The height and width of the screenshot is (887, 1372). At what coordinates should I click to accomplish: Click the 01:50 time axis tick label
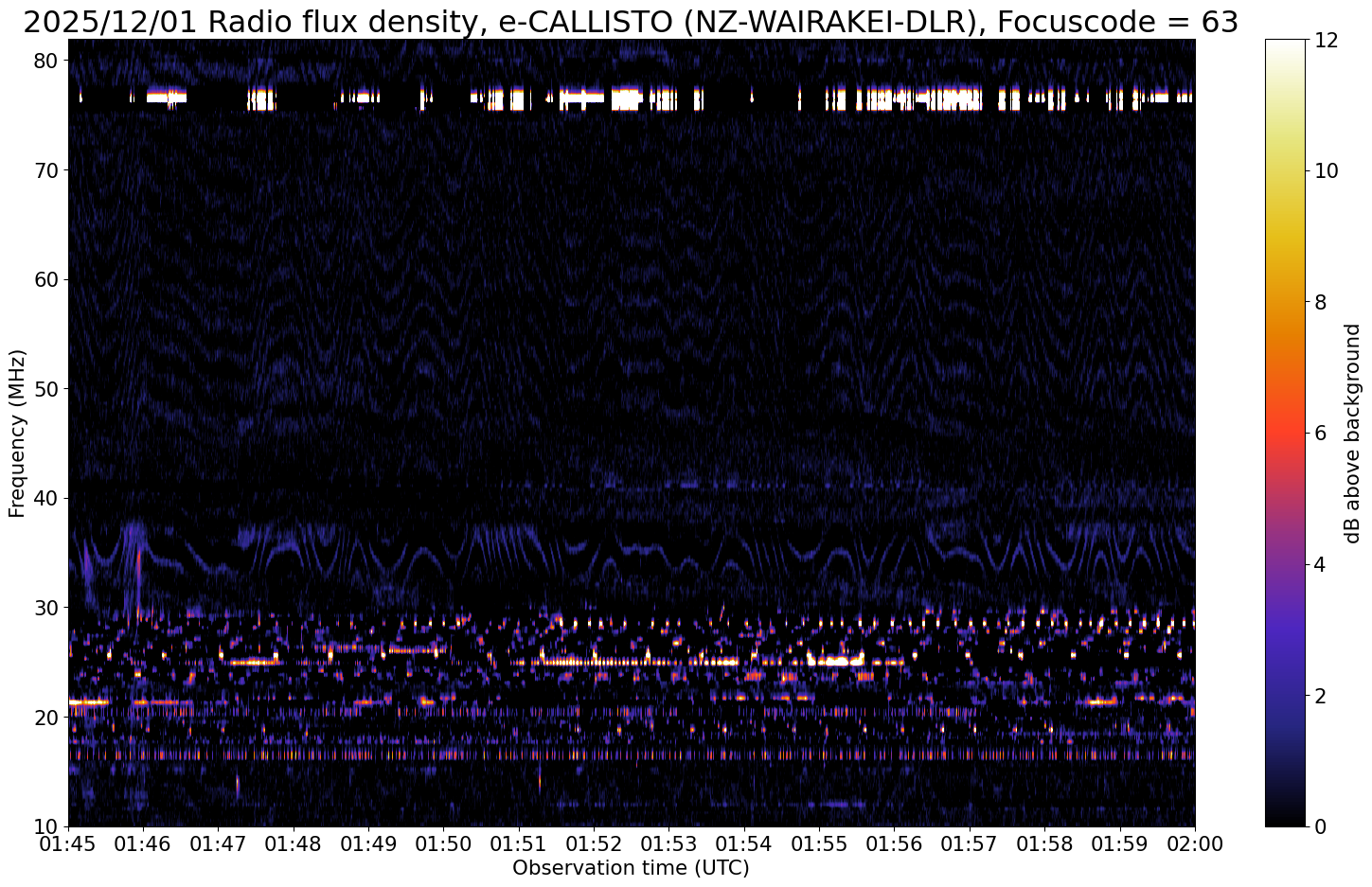point(443,843)
